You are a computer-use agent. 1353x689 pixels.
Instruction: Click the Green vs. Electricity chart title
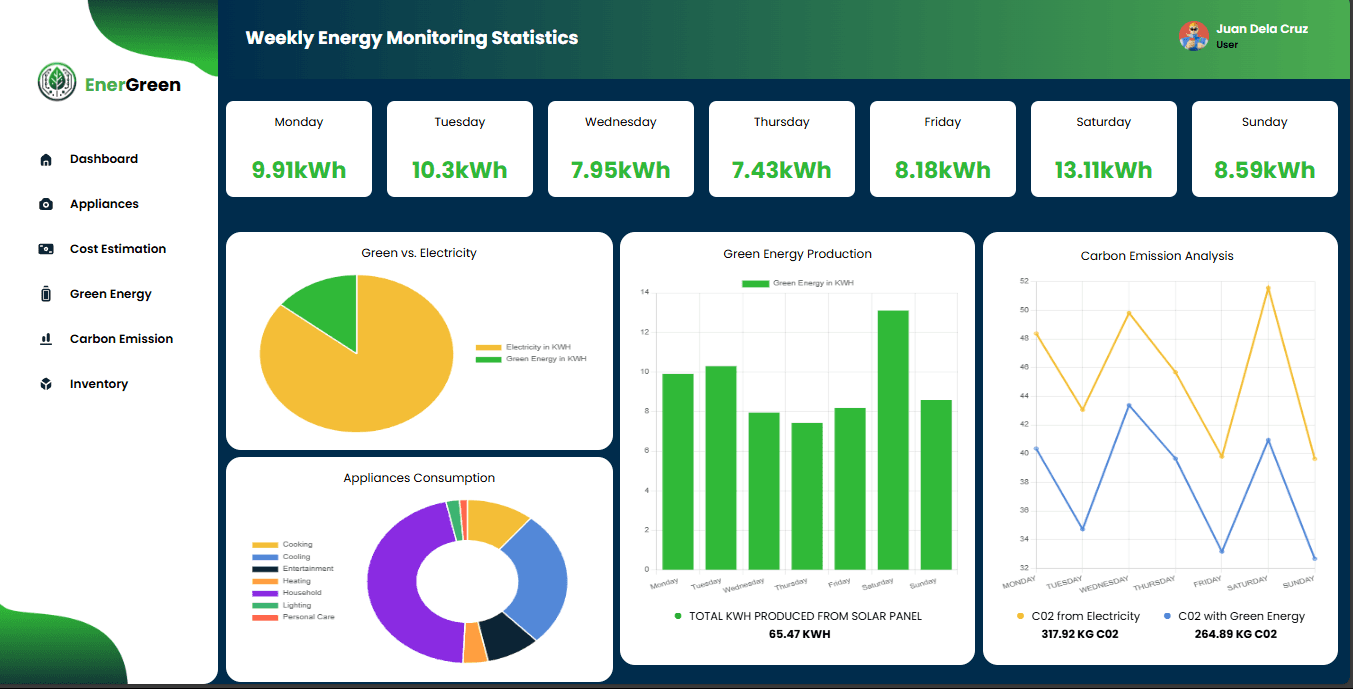pyautogui.click(x=419, y=253)
